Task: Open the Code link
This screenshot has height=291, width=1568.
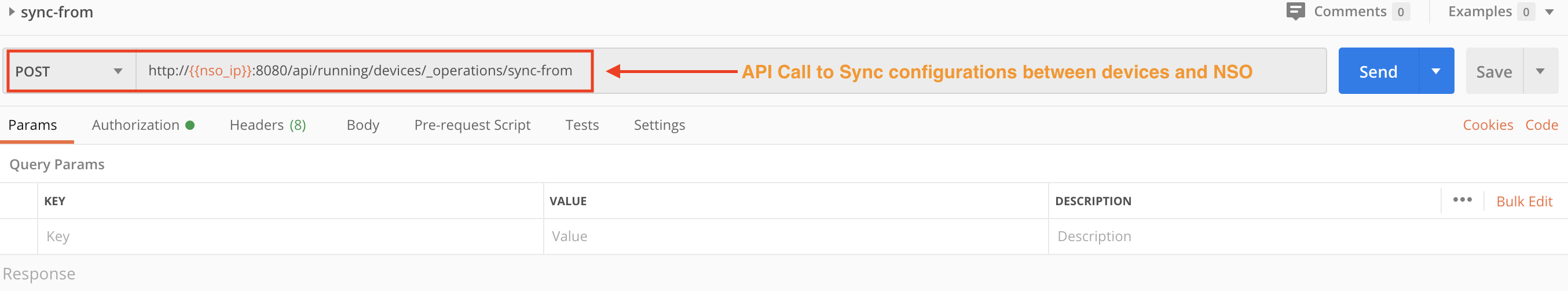Action: tap(1541, 125)
